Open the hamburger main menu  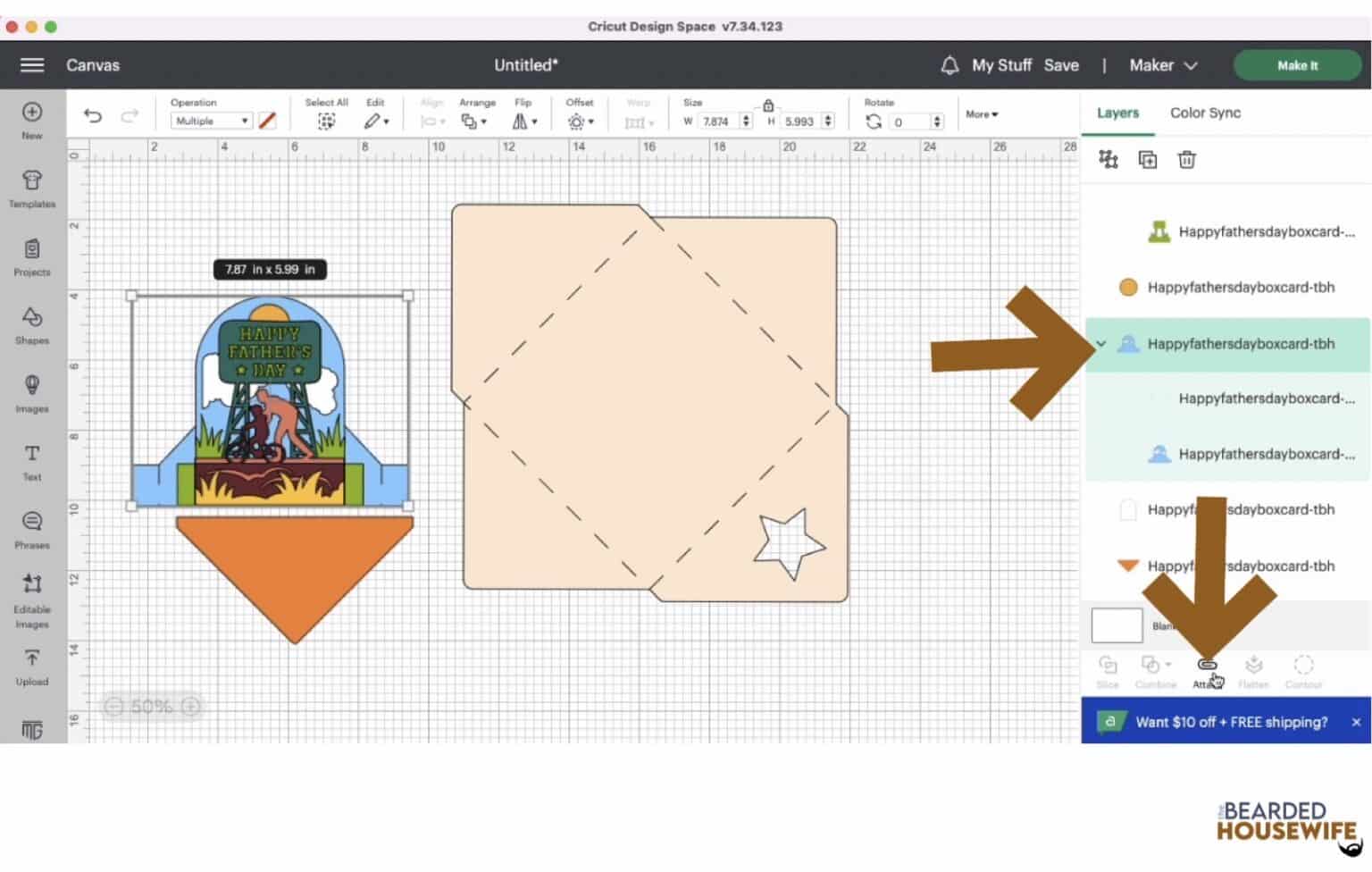click(32, 65)
